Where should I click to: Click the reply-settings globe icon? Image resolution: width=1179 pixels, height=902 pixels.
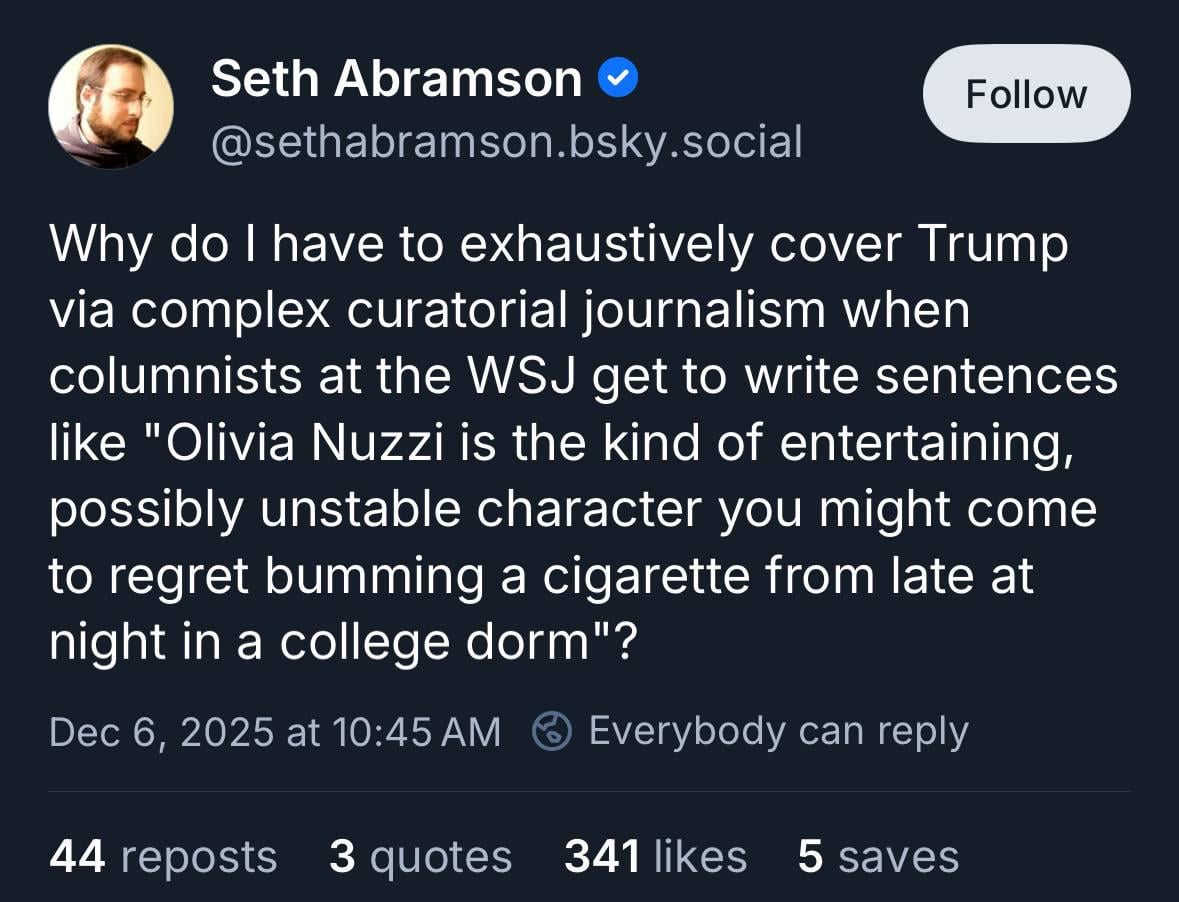[551, 731]
